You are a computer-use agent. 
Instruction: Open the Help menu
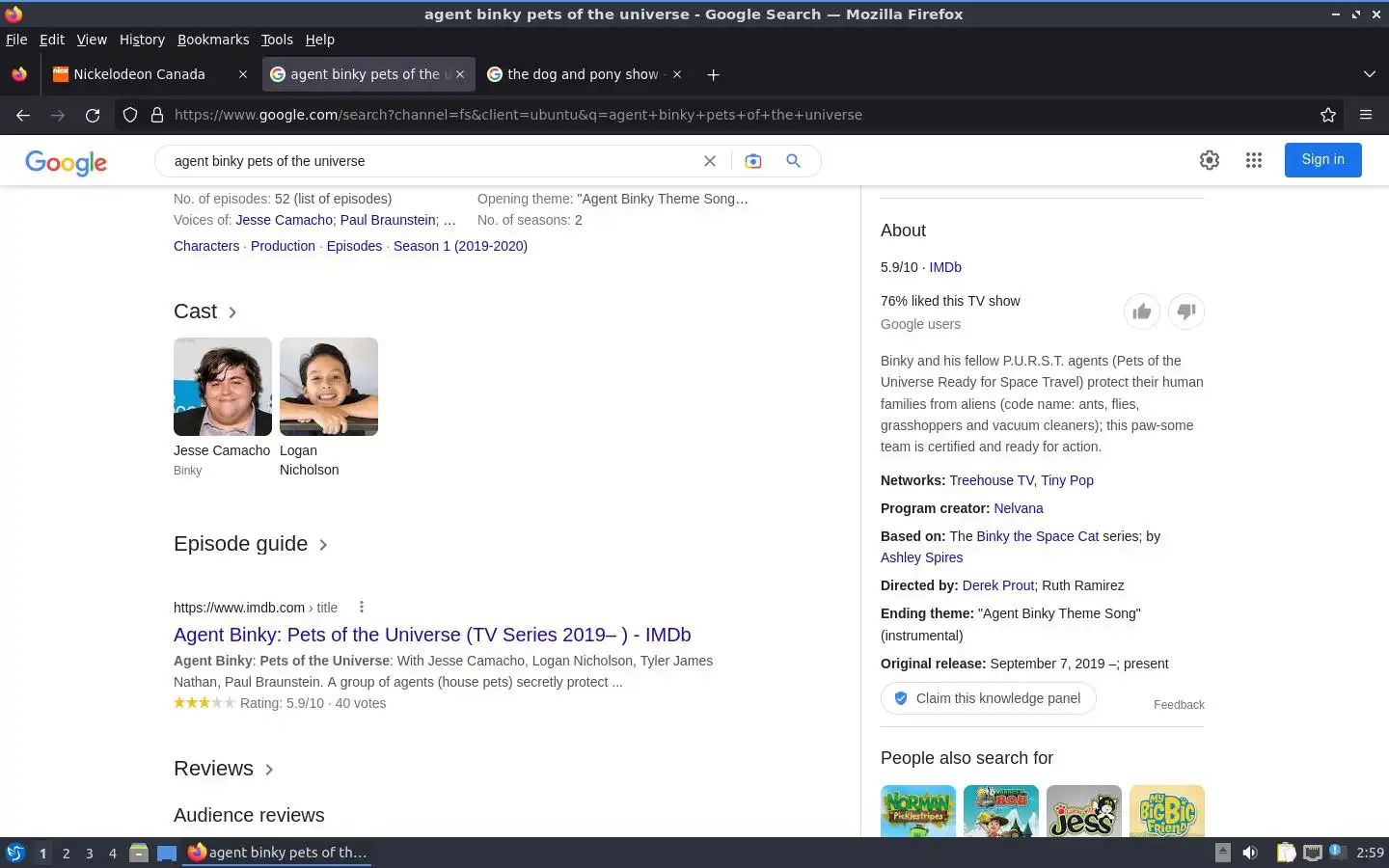click(x=320, y=40)
